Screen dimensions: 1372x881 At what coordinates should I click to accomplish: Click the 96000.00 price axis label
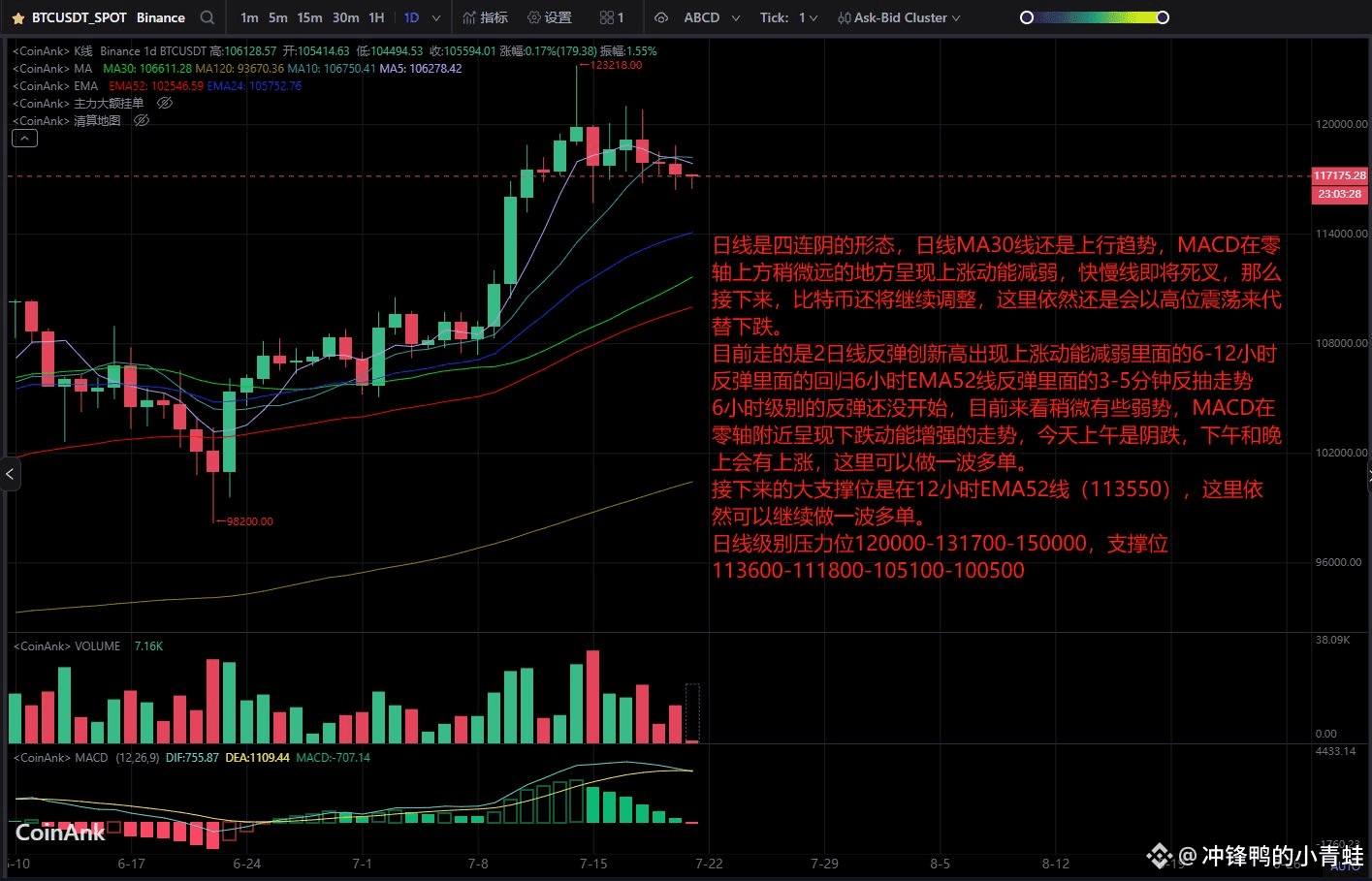coord(1341,562)
